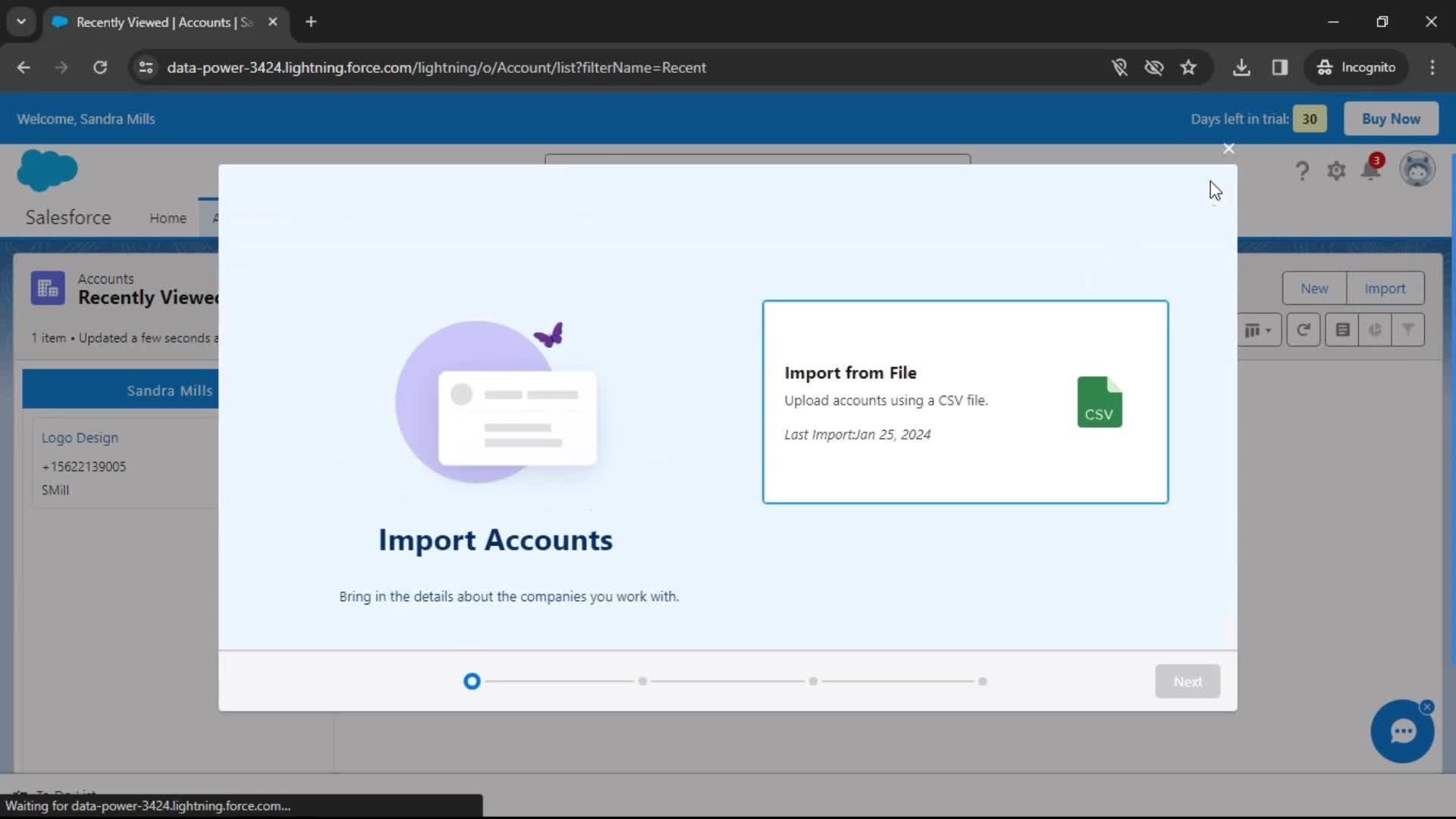Click the address bar URL
Image resolution: width=1456 pixels, height=819 pixels.
click(436, 67)
